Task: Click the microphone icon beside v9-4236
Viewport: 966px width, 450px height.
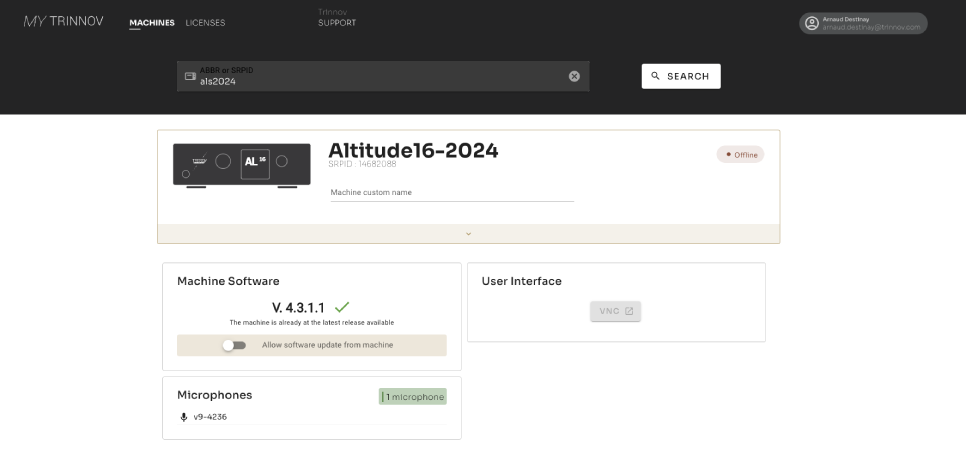Action: (x=183, y=417)
